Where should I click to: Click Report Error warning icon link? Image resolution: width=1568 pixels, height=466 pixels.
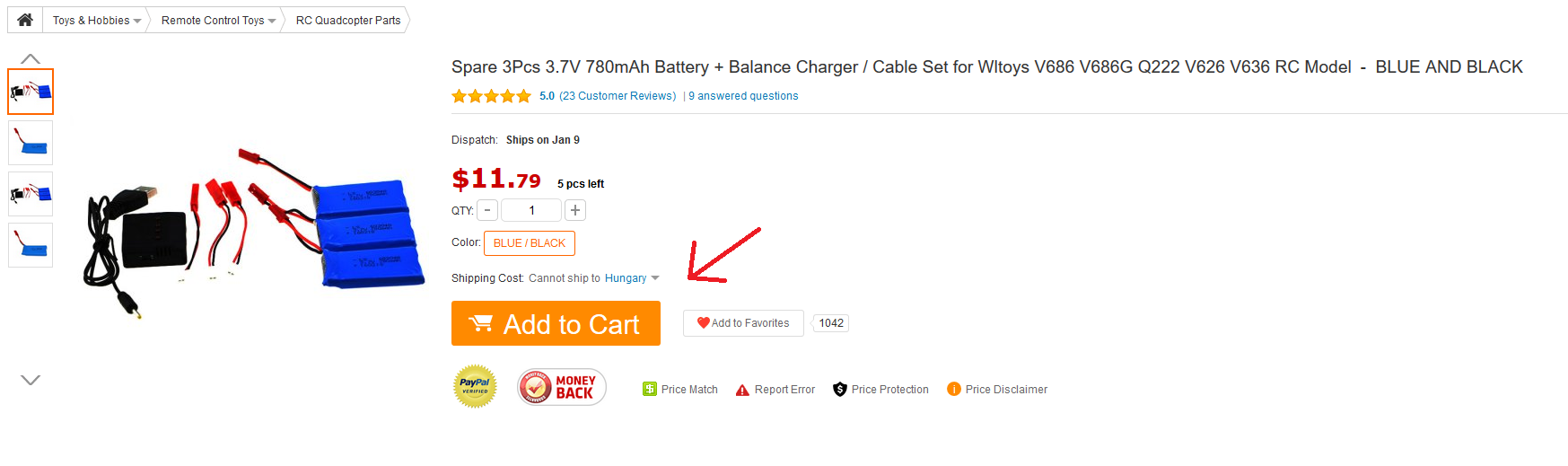coord(775,390)
